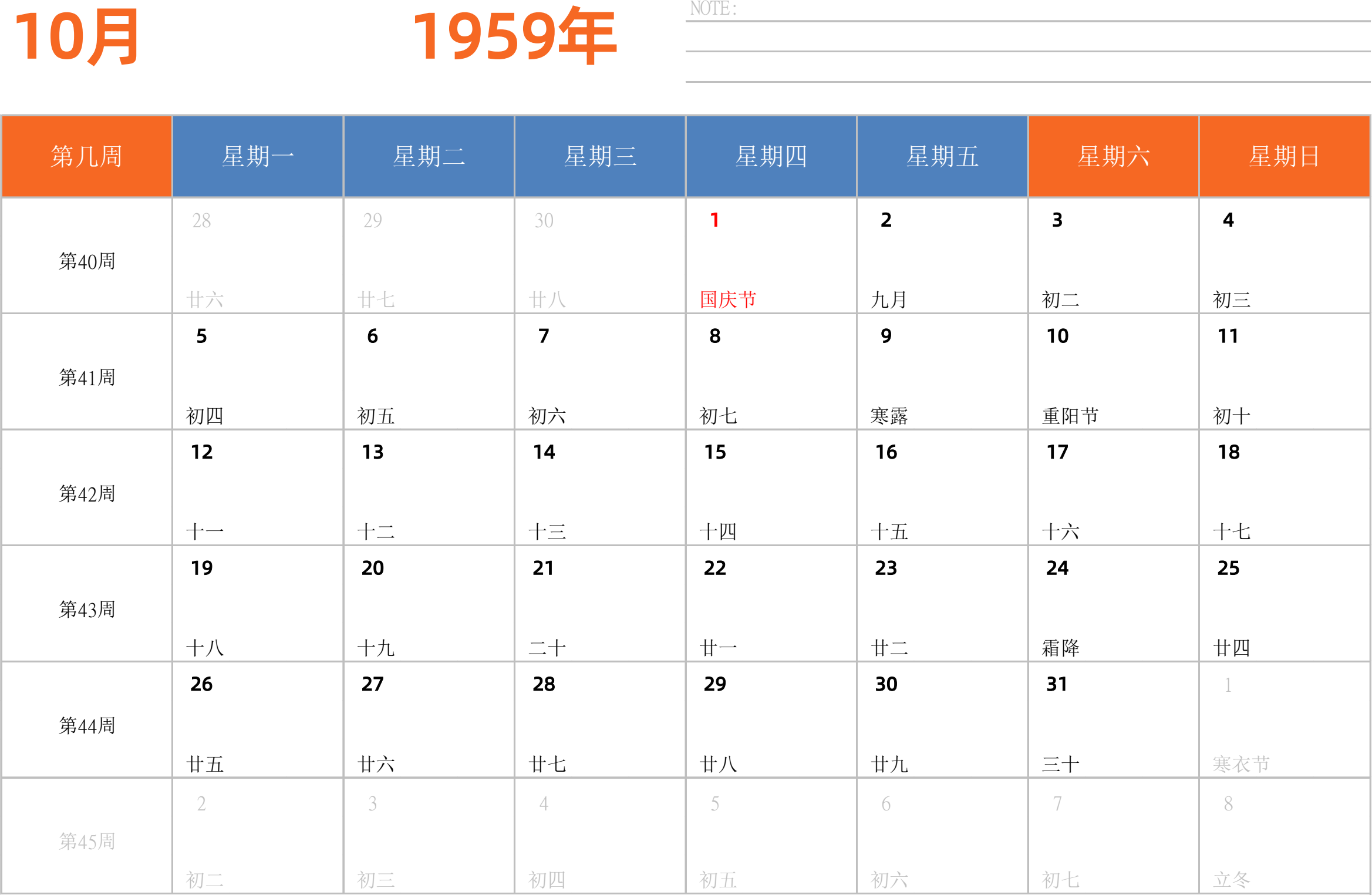Click the 初五 label under date 6
Image resolution: width=1372 pixels, height=895 pixels.
tap(376, 416)
